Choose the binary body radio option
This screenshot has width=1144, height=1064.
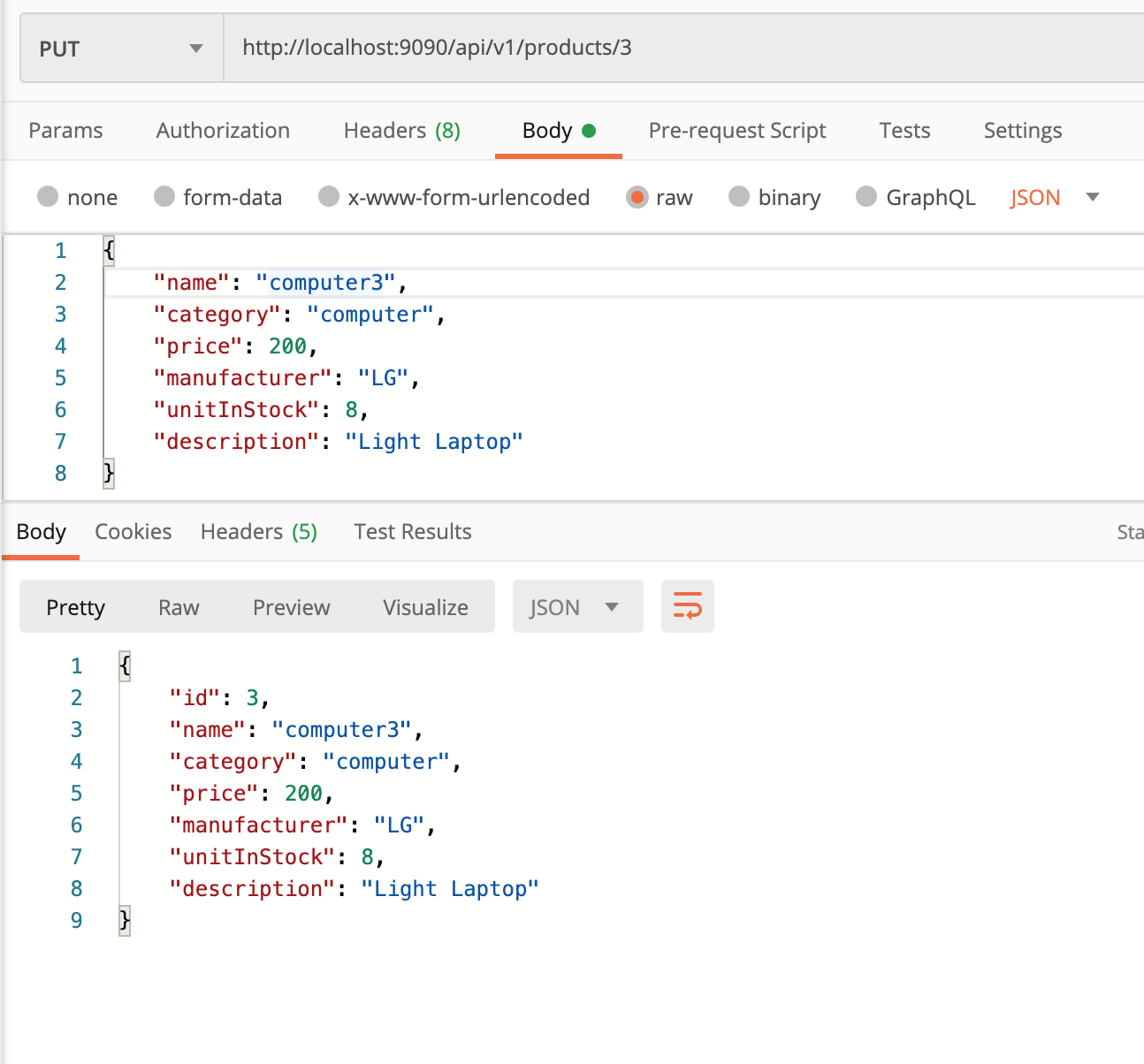click(x=739, y=196)
